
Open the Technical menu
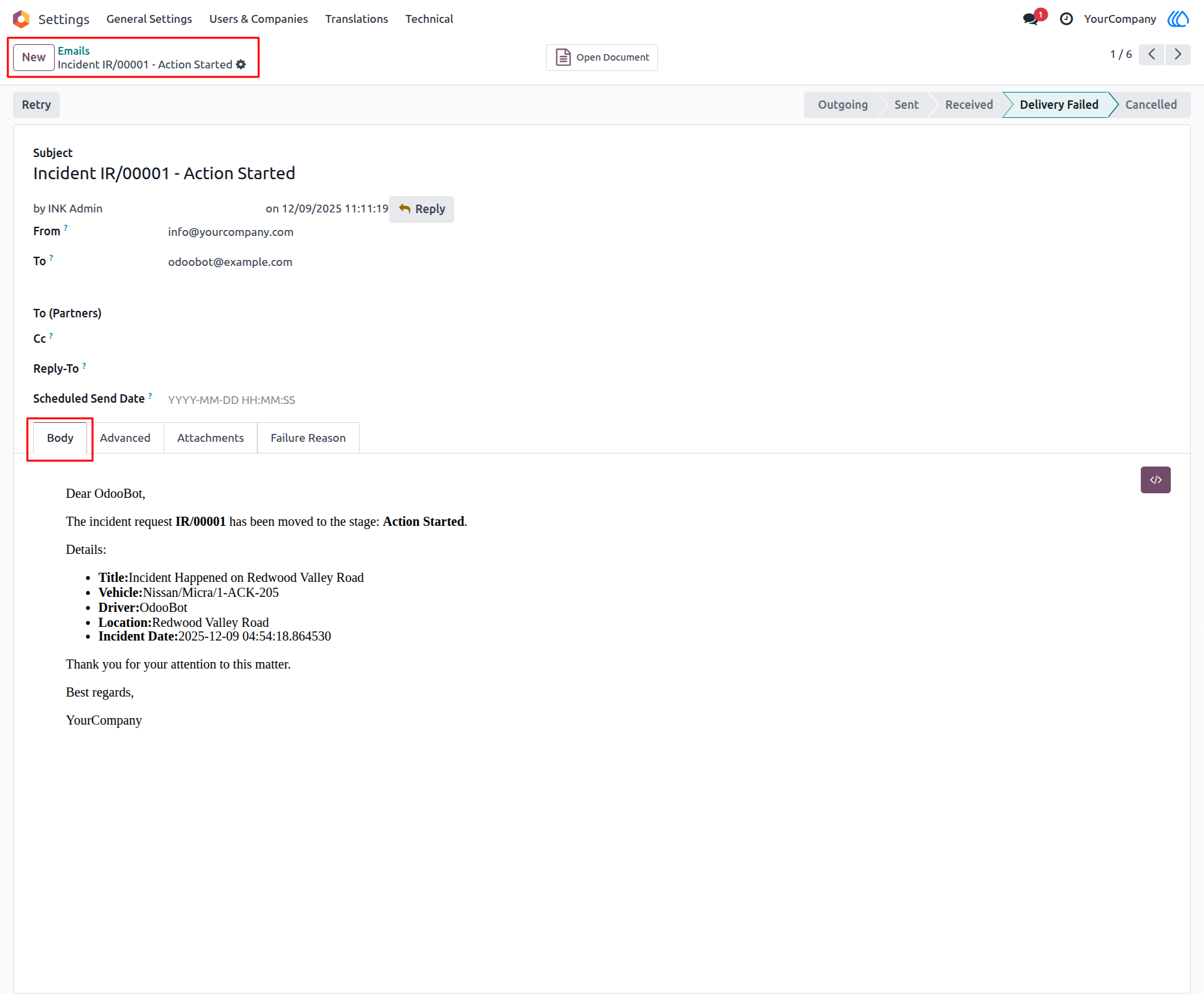429,19
